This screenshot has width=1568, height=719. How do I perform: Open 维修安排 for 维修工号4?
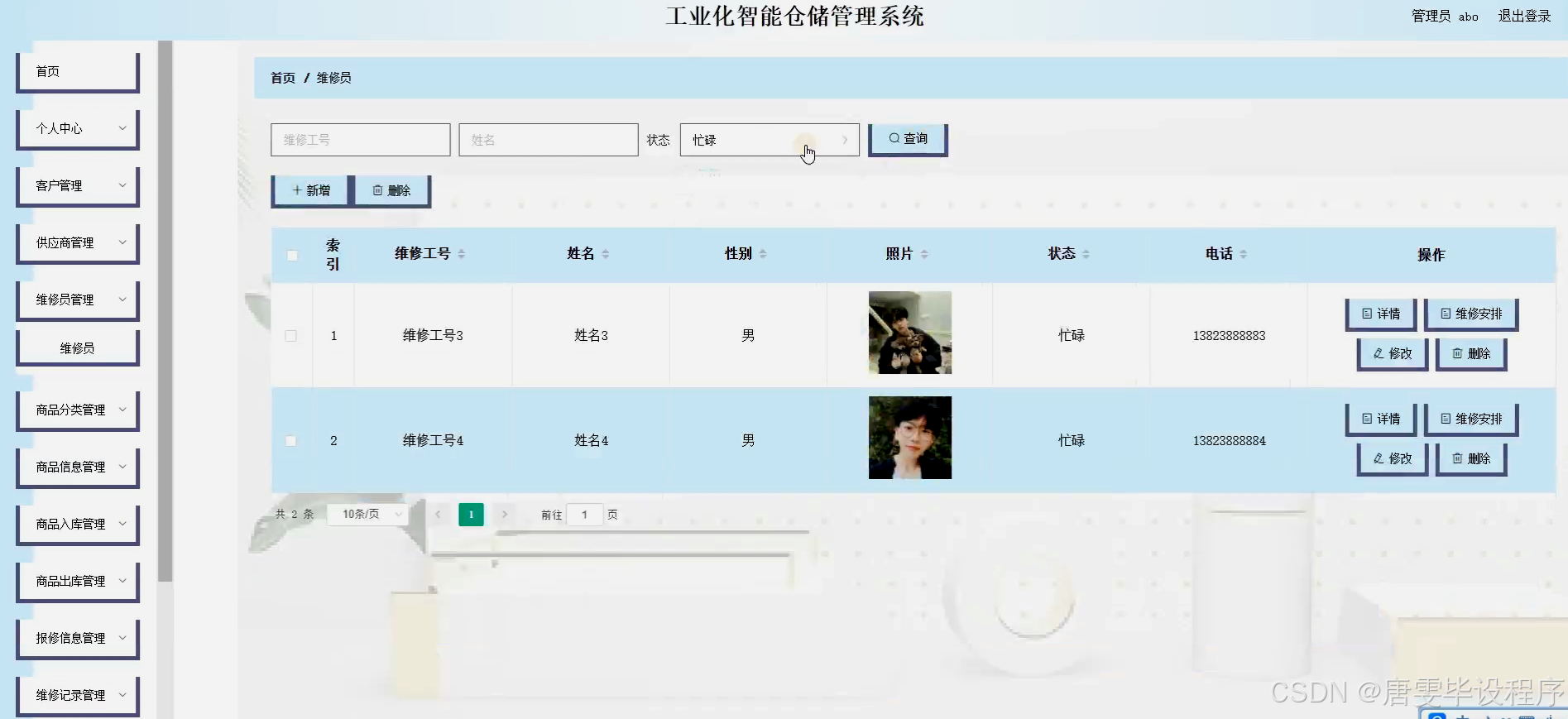[1471, 419]
